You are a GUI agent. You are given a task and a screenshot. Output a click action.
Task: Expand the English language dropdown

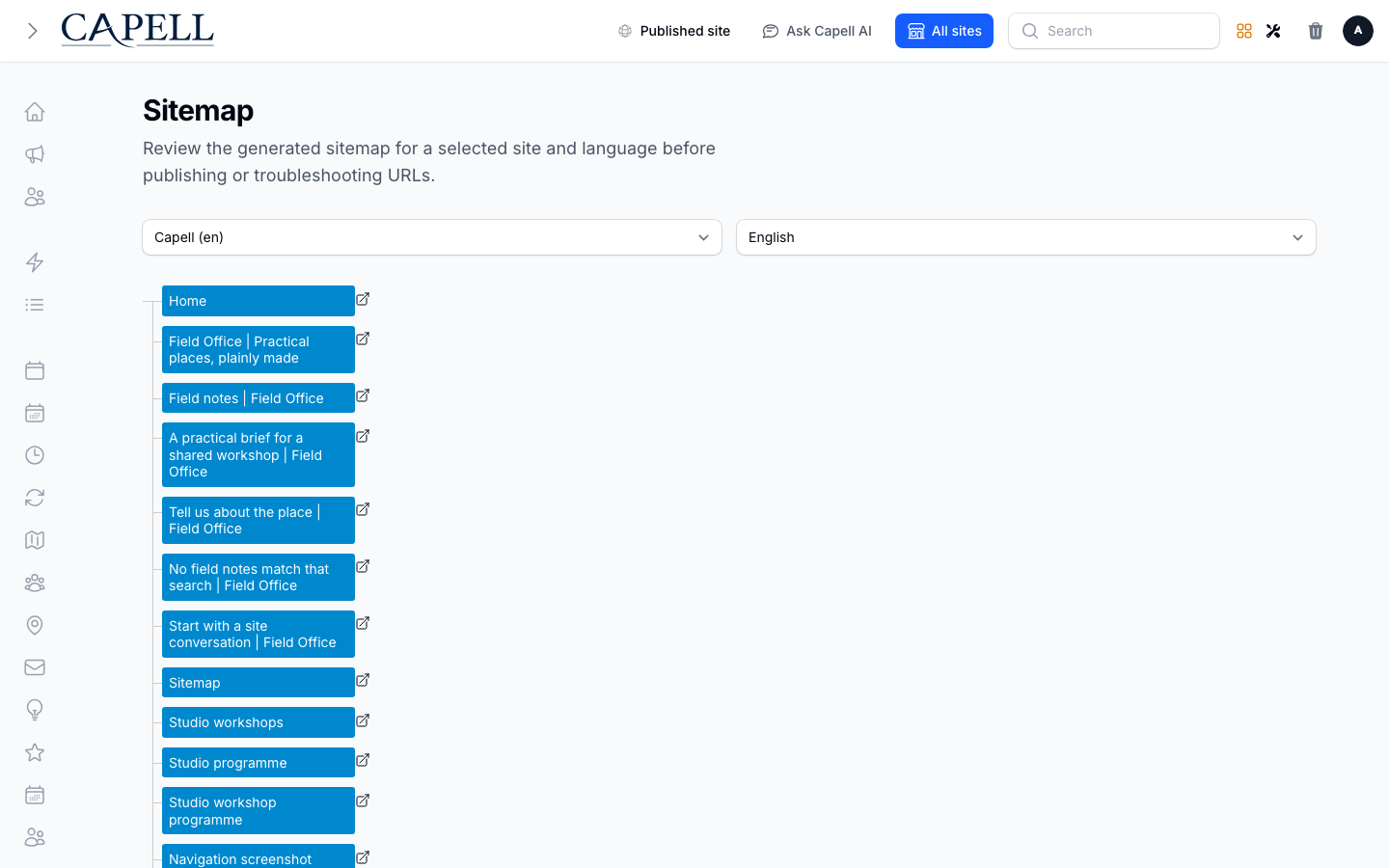(x=1026, y=237)
